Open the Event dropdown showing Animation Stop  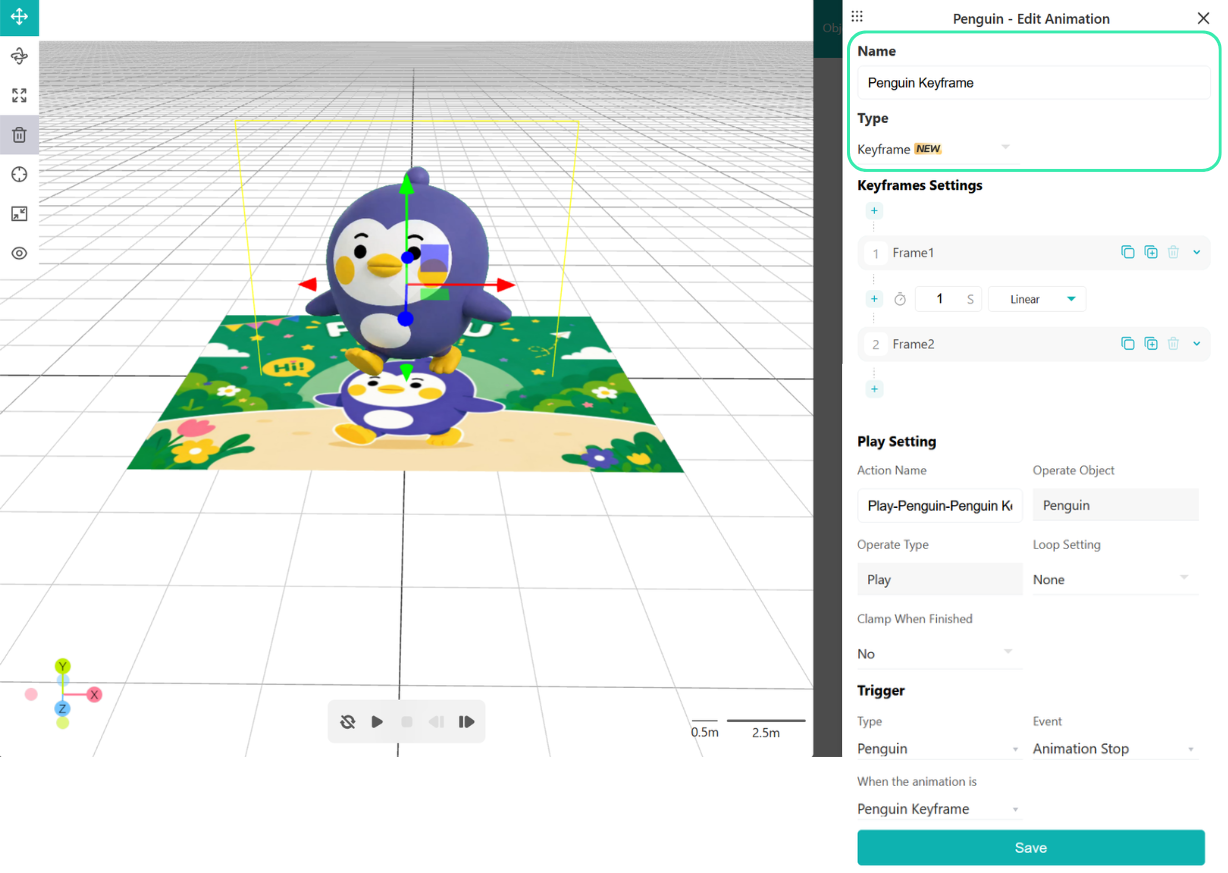(1116, 749)
